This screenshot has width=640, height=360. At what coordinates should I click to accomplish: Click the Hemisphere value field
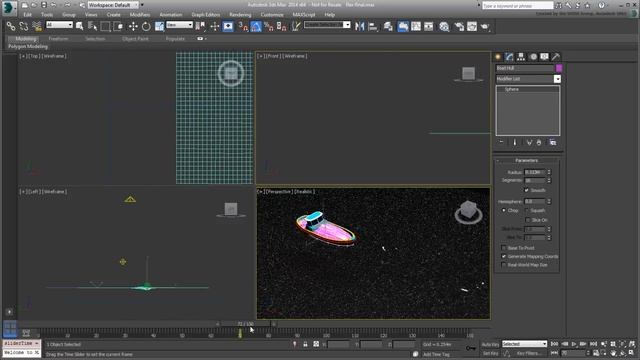pos(535,202)
